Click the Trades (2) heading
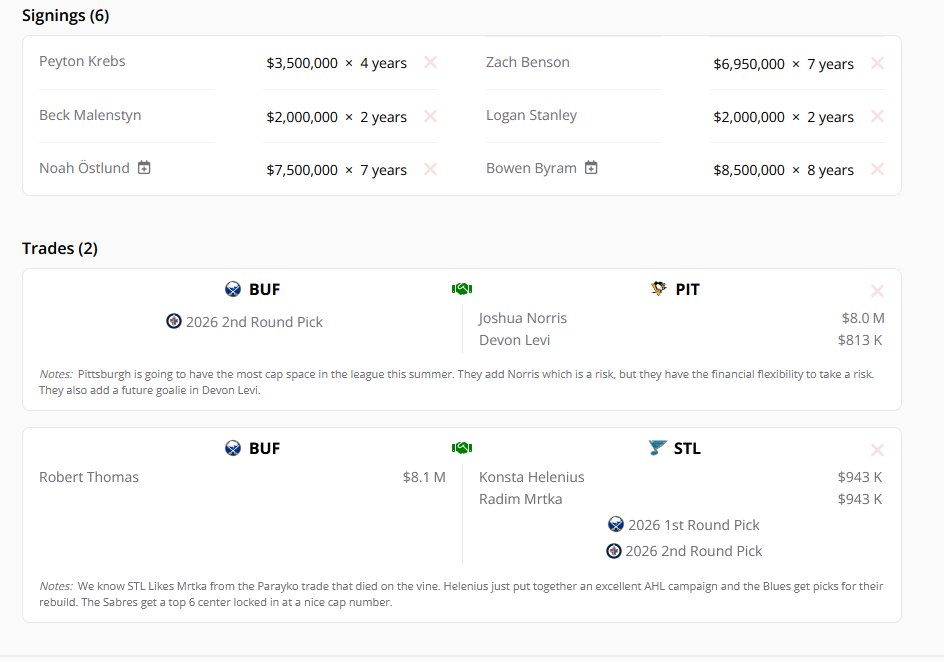 (60, 248)
